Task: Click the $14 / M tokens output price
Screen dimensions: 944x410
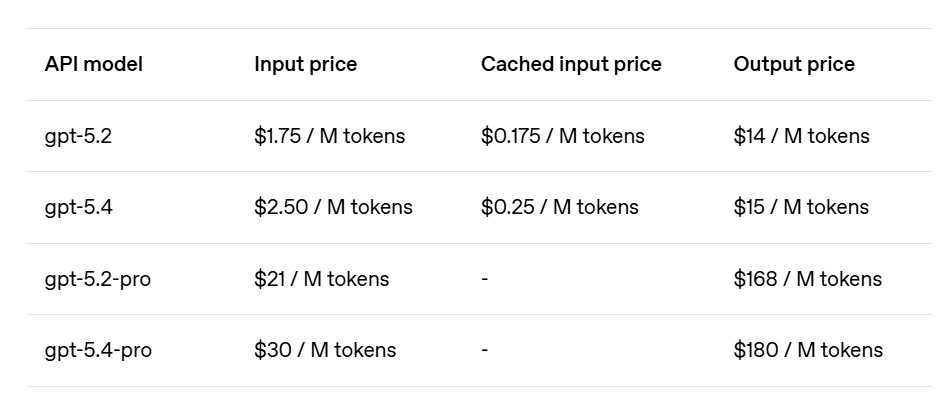Action: [801, 136]
